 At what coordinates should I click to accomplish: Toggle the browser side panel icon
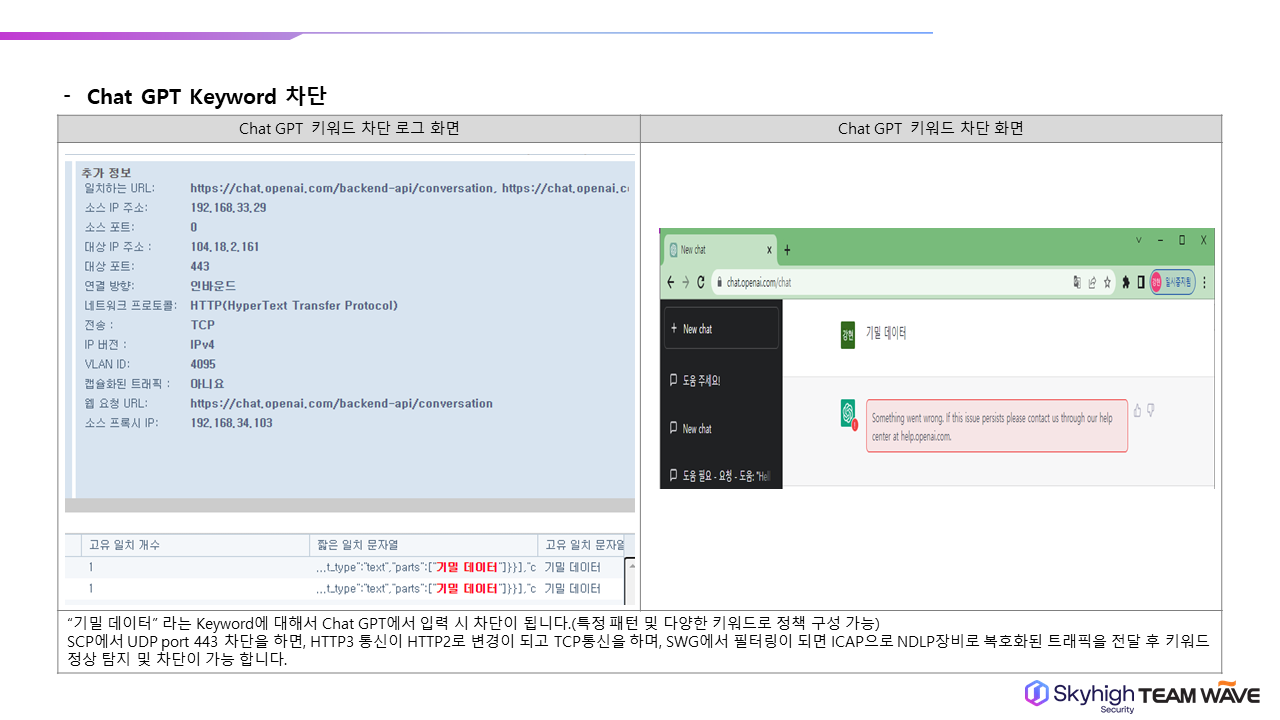1141,283
